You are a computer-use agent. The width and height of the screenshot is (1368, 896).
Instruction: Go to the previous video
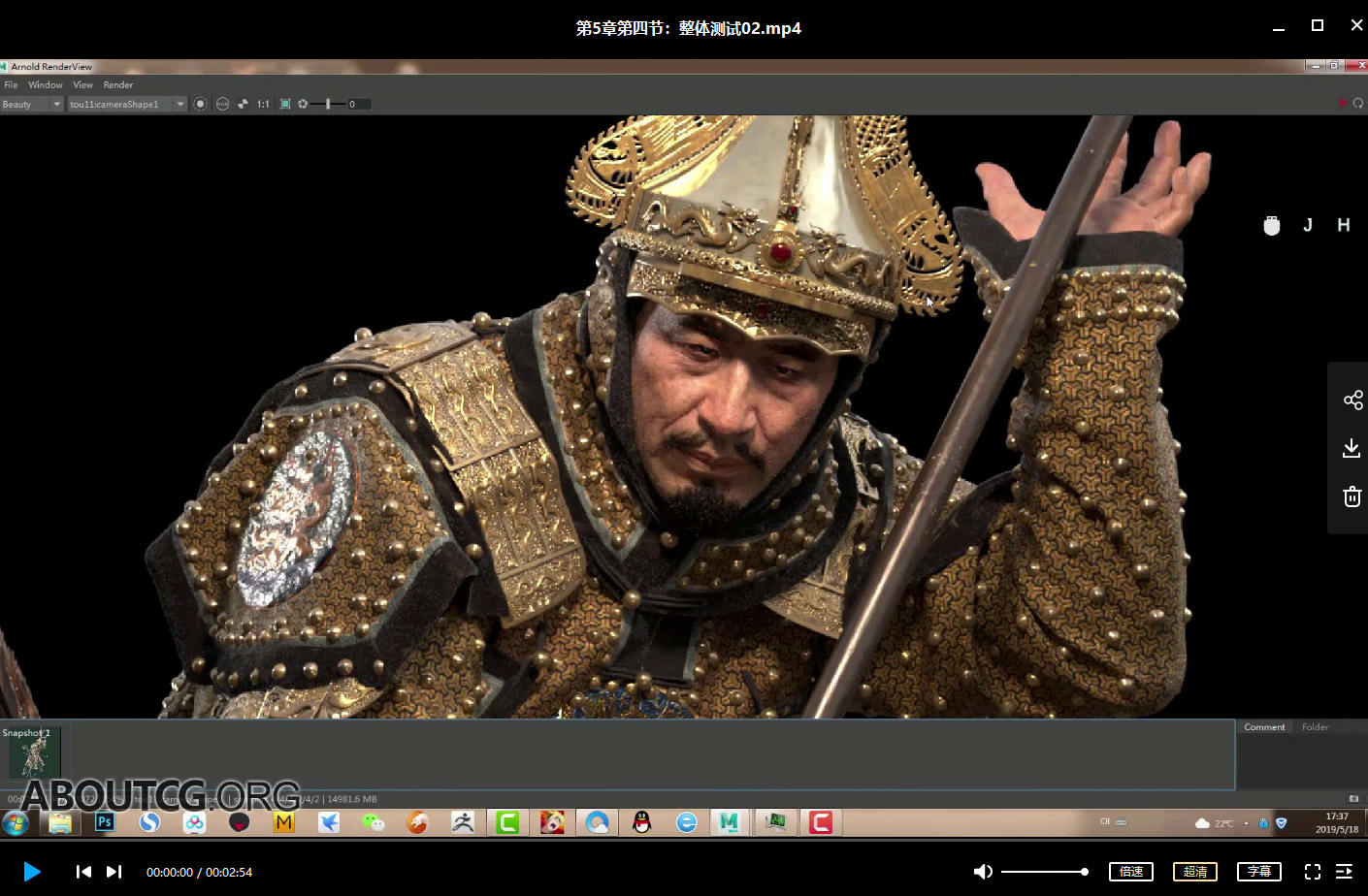(83, 872)
